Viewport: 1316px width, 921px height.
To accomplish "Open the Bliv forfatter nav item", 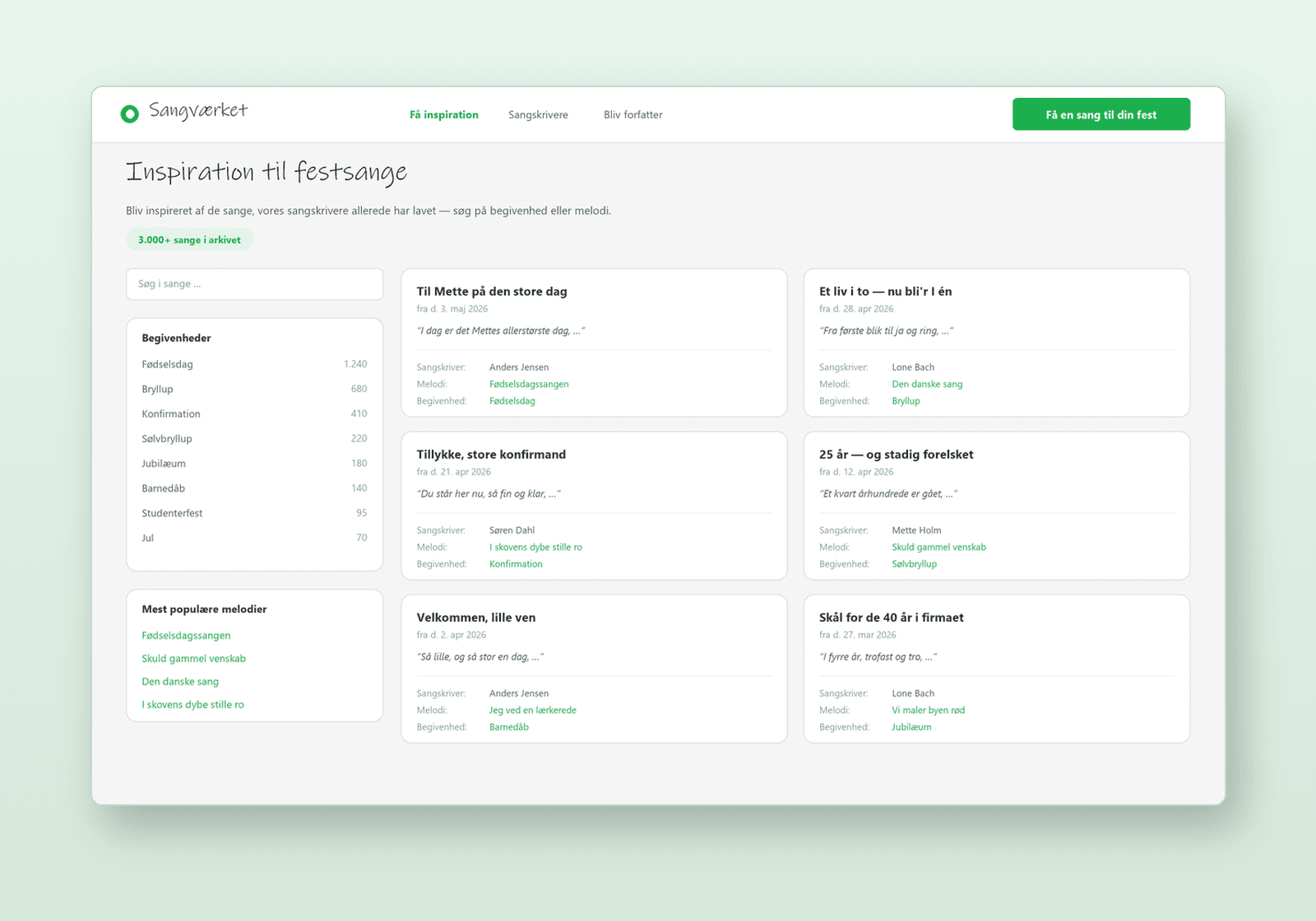I will [x=633, y=115].
